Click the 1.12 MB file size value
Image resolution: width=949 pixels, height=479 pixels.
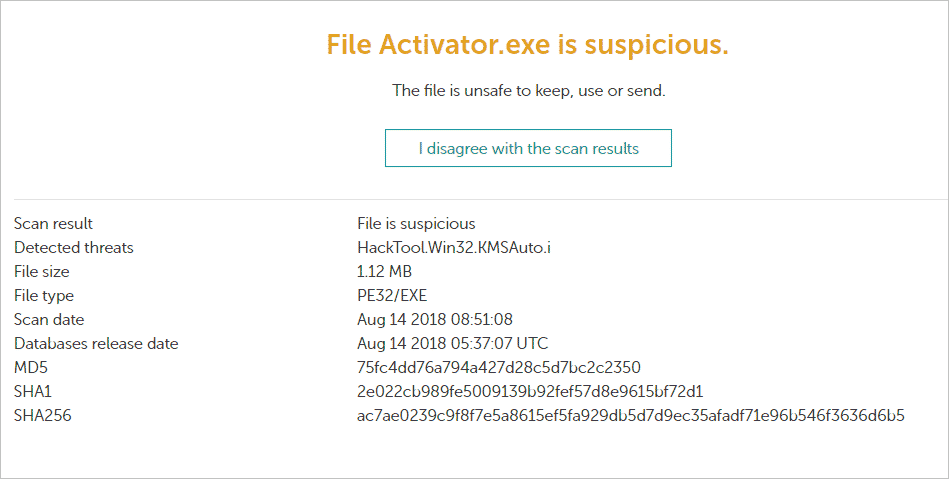coord(384,271)
